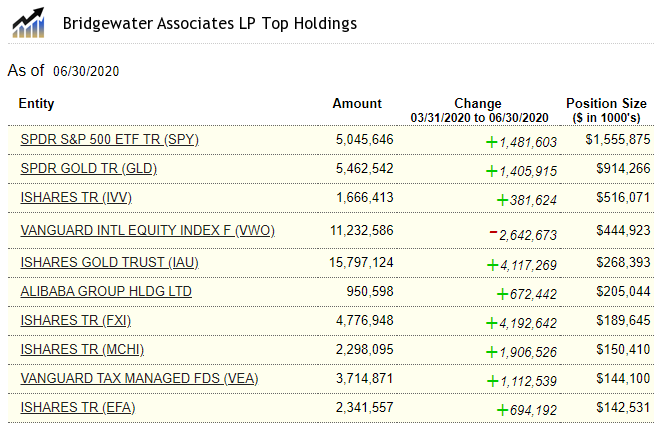The height and width of the screenshot is (423, 658).
Task: Open the SPDR GOLD TR (GLD) link
Action: click(x=88, y=168)
